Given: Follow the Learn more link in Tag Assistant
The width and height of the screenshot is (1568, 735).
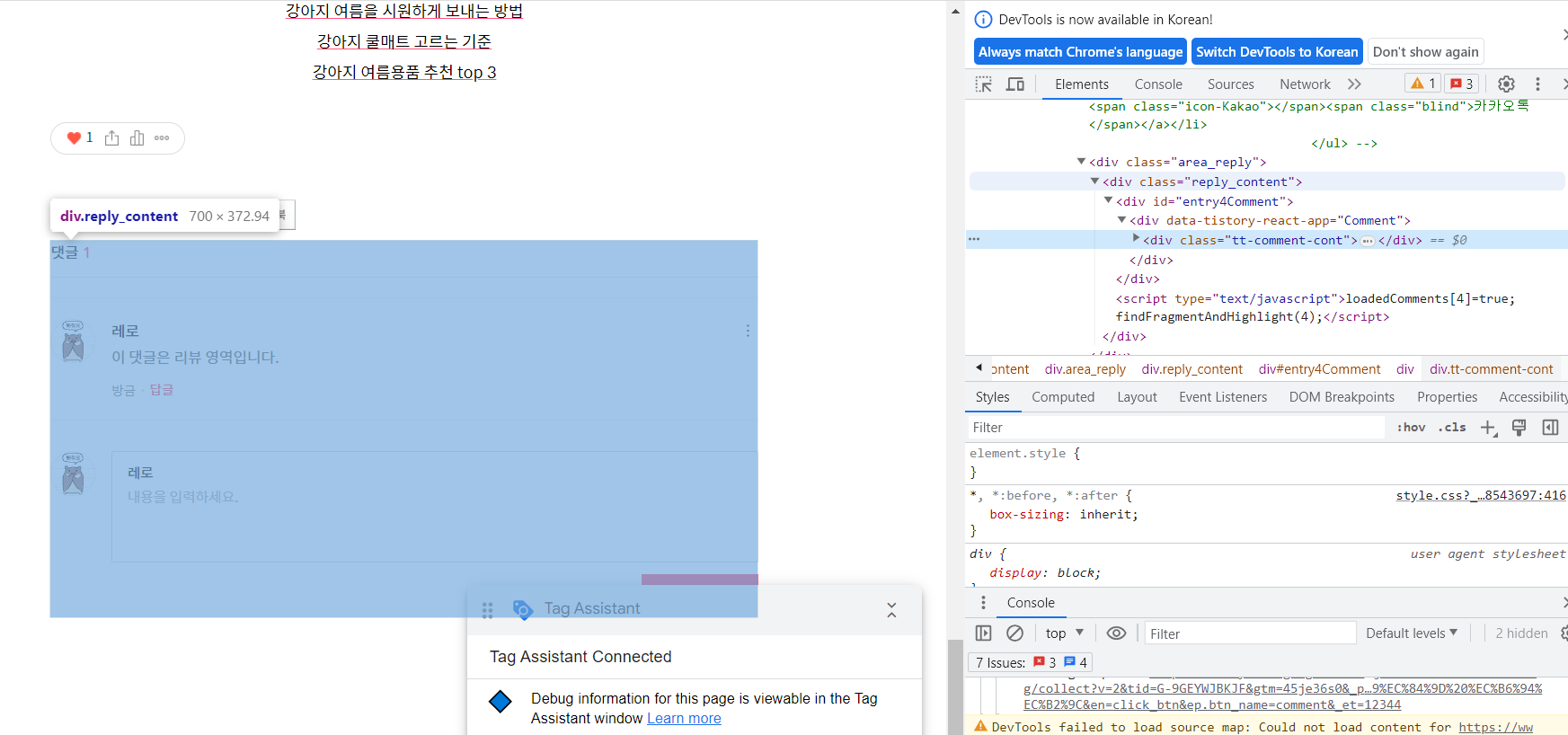Looking at the screenshot, I should coord(684,719).
